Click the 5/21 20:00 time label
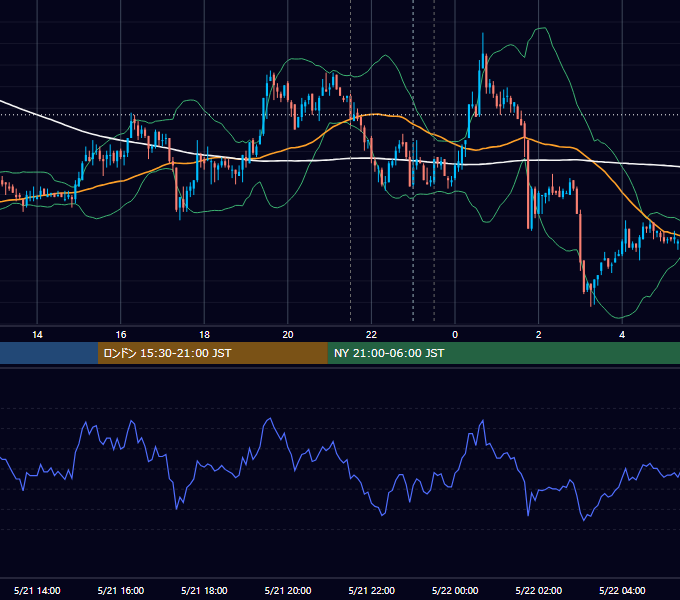Screen dimensions: 680x600 pos(288,590)
